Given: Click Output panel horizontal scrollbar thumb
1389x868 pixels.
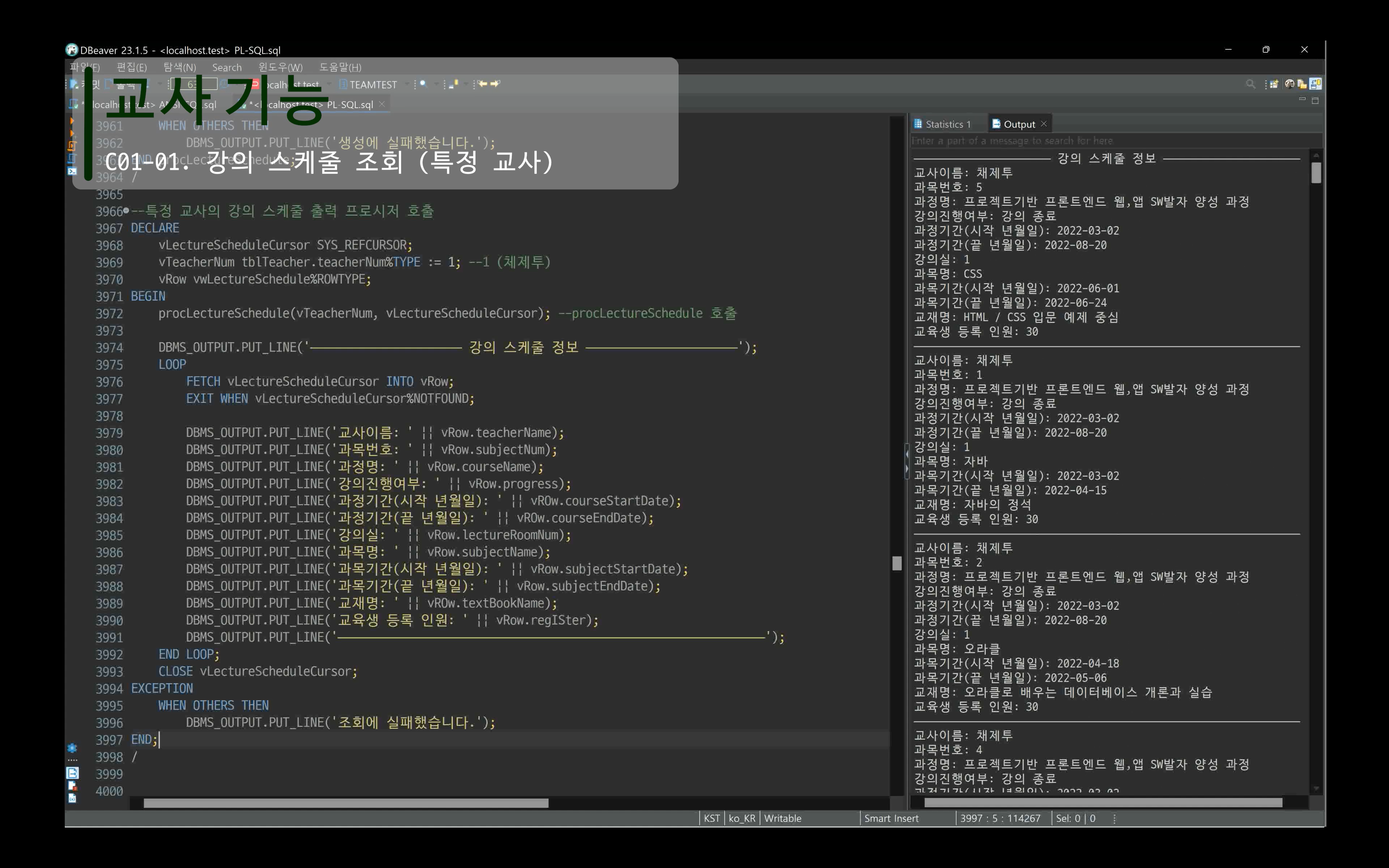Looking at the screenshot, I should click(x=1103, y=803).
